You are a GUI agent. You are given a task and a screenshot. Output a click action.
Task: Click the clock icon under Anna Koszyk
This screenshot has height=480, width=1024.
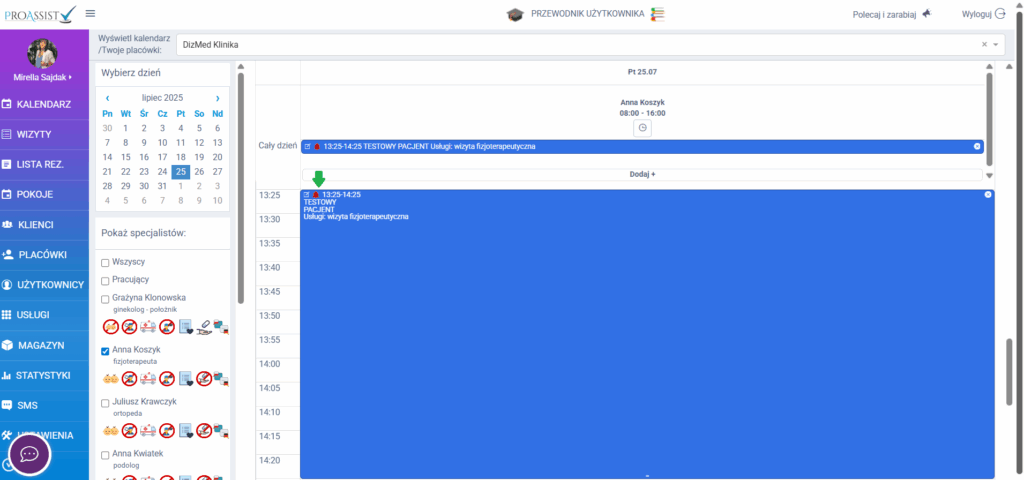pyautogui.click(x=643, y=128)
